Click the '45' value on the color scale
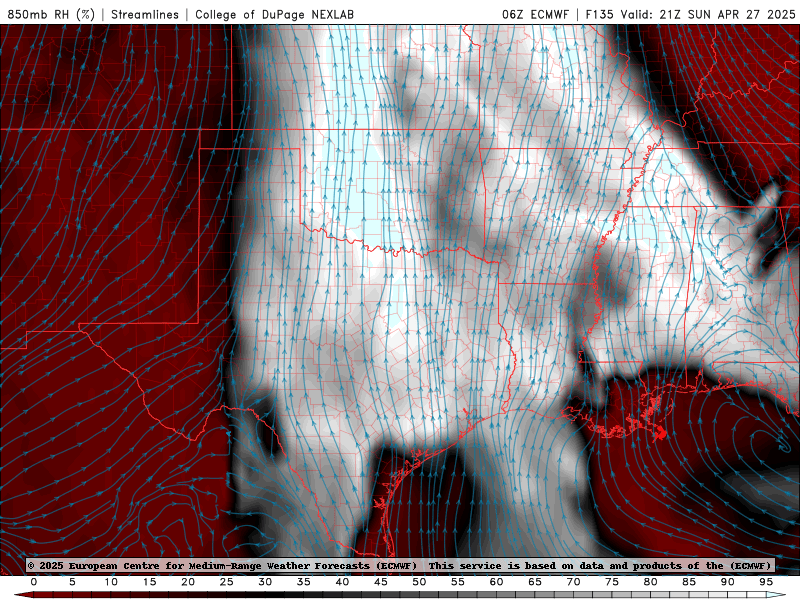 (x=381, y=582)
